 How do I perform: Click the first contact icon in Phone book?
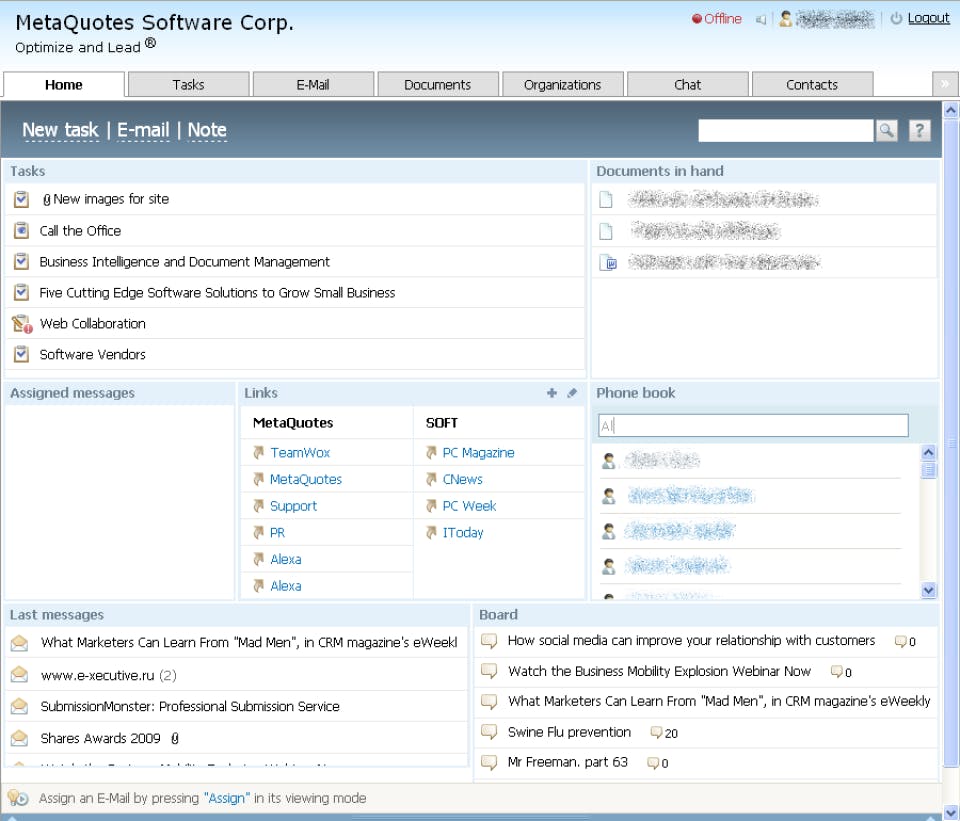point(609,461)
